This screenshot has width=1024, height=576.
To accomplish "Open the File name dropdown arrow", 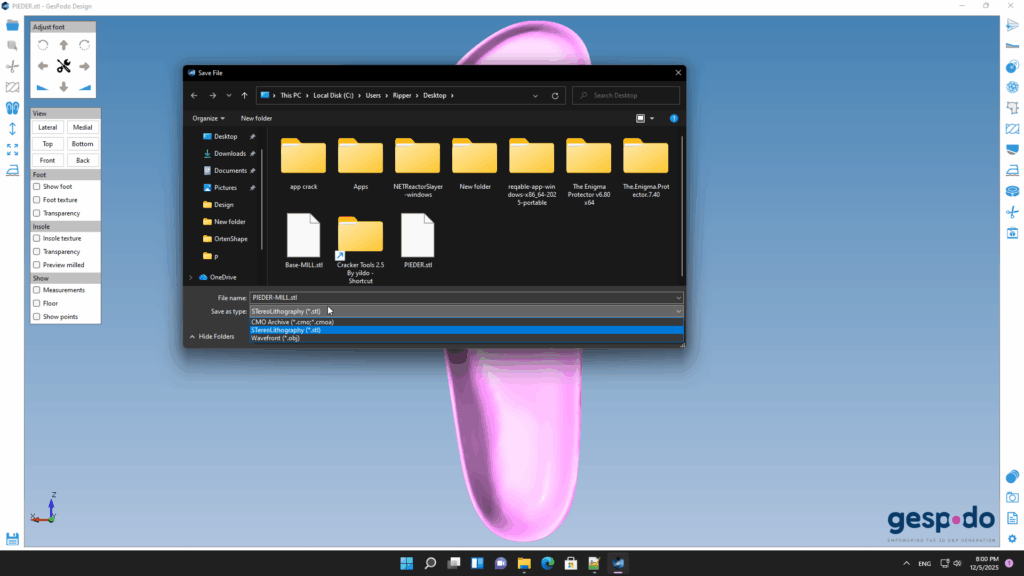I will [x=679, y=298].
